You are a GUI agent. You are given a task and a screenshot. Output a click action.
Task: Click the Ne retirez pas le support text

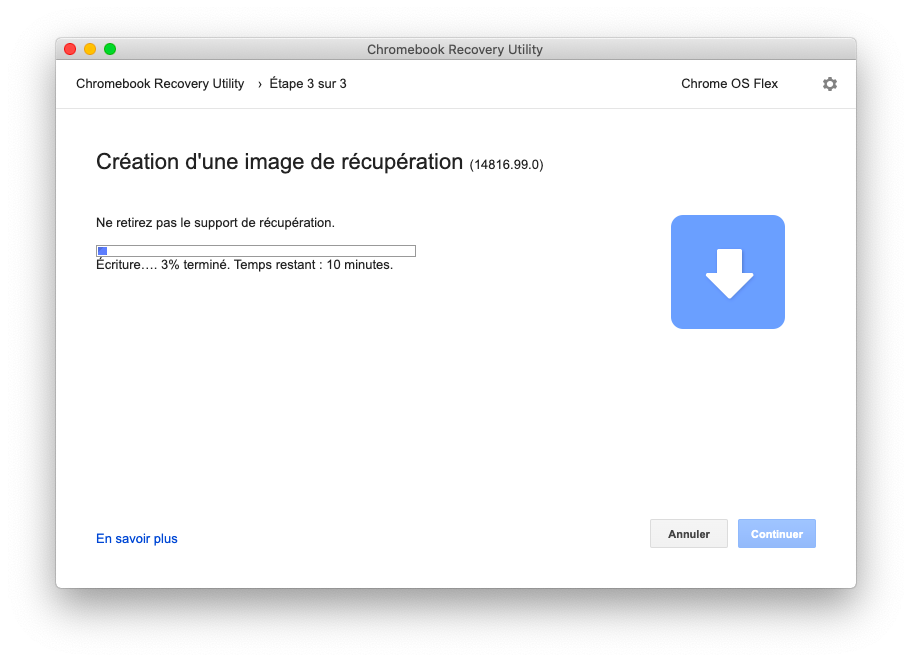tap(215, 223)
